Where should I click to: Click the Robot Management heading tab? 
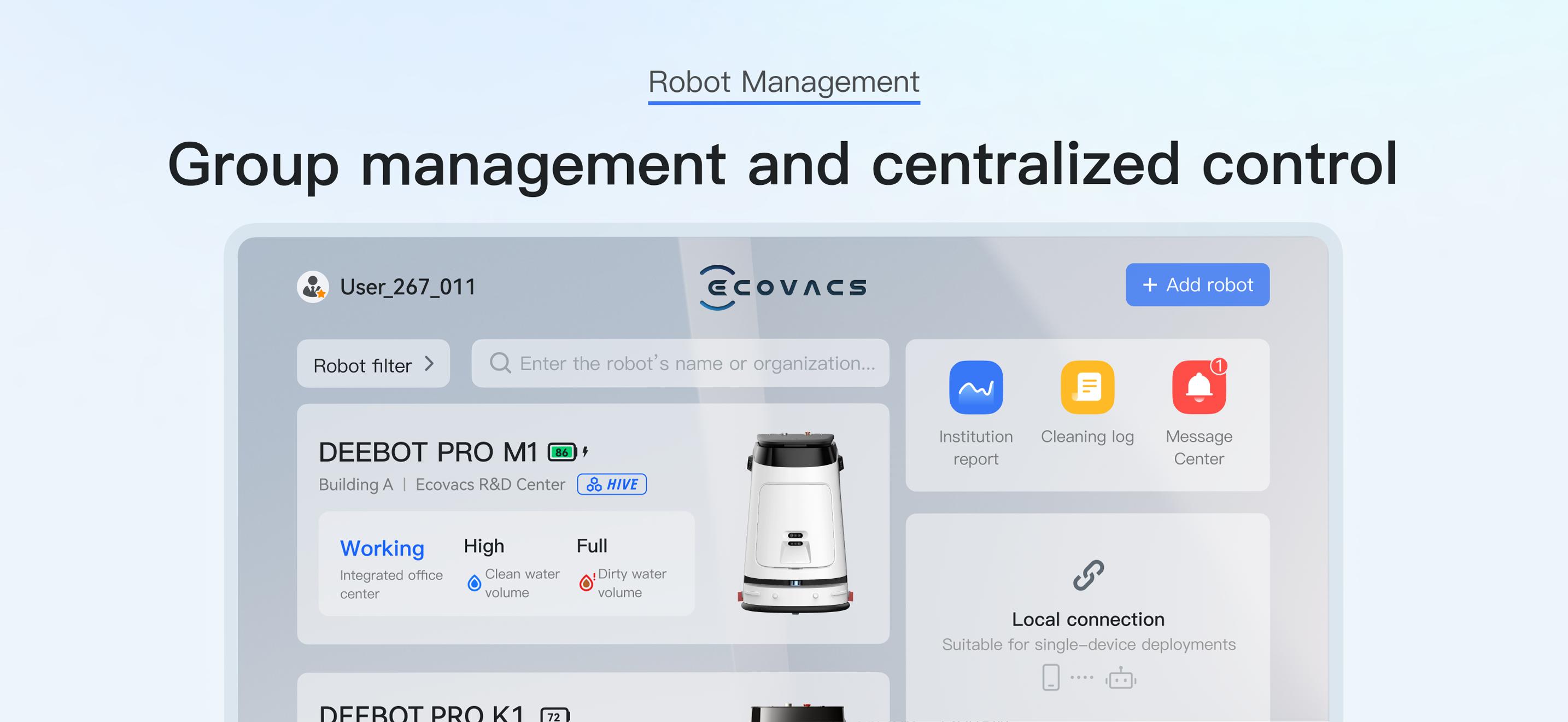pos(784,82)
